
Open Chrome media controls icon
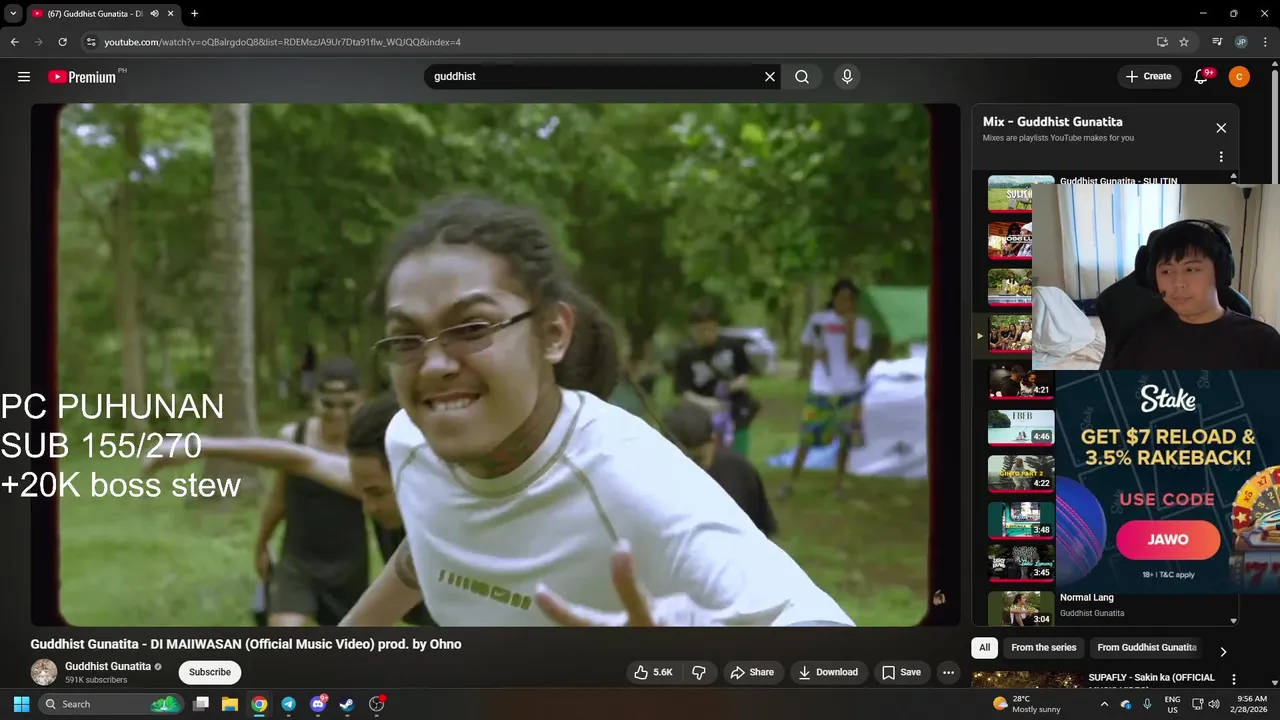pyautogui.click(x=1217, y=42)
